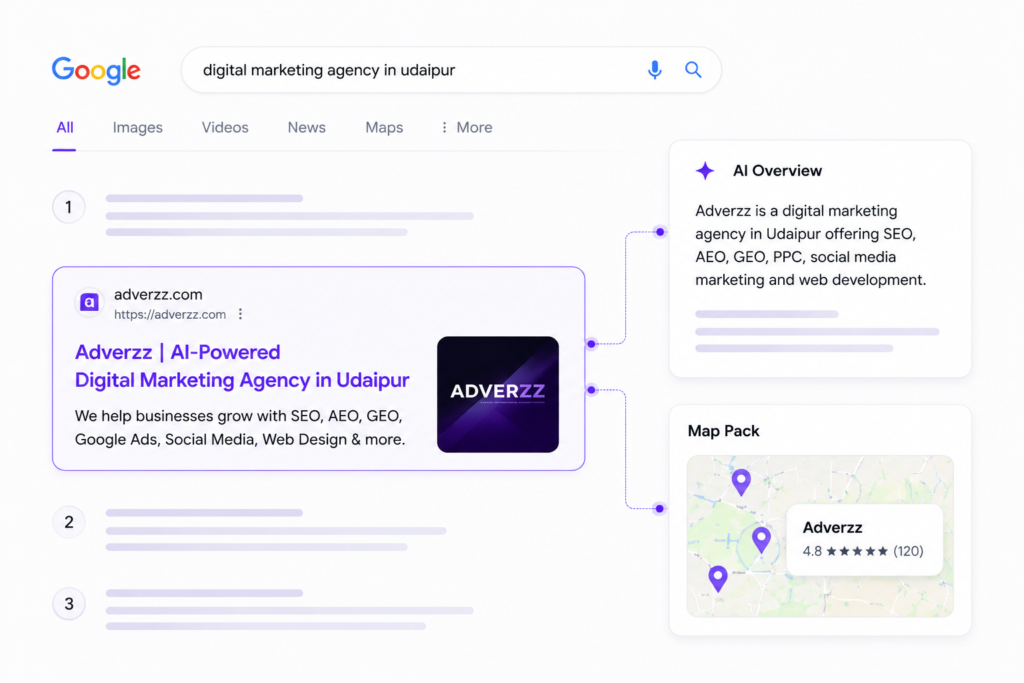Open the three-dot menu beside https://adverzz.com
This screenshot has width=1024, height=683.
click(240, 314)
